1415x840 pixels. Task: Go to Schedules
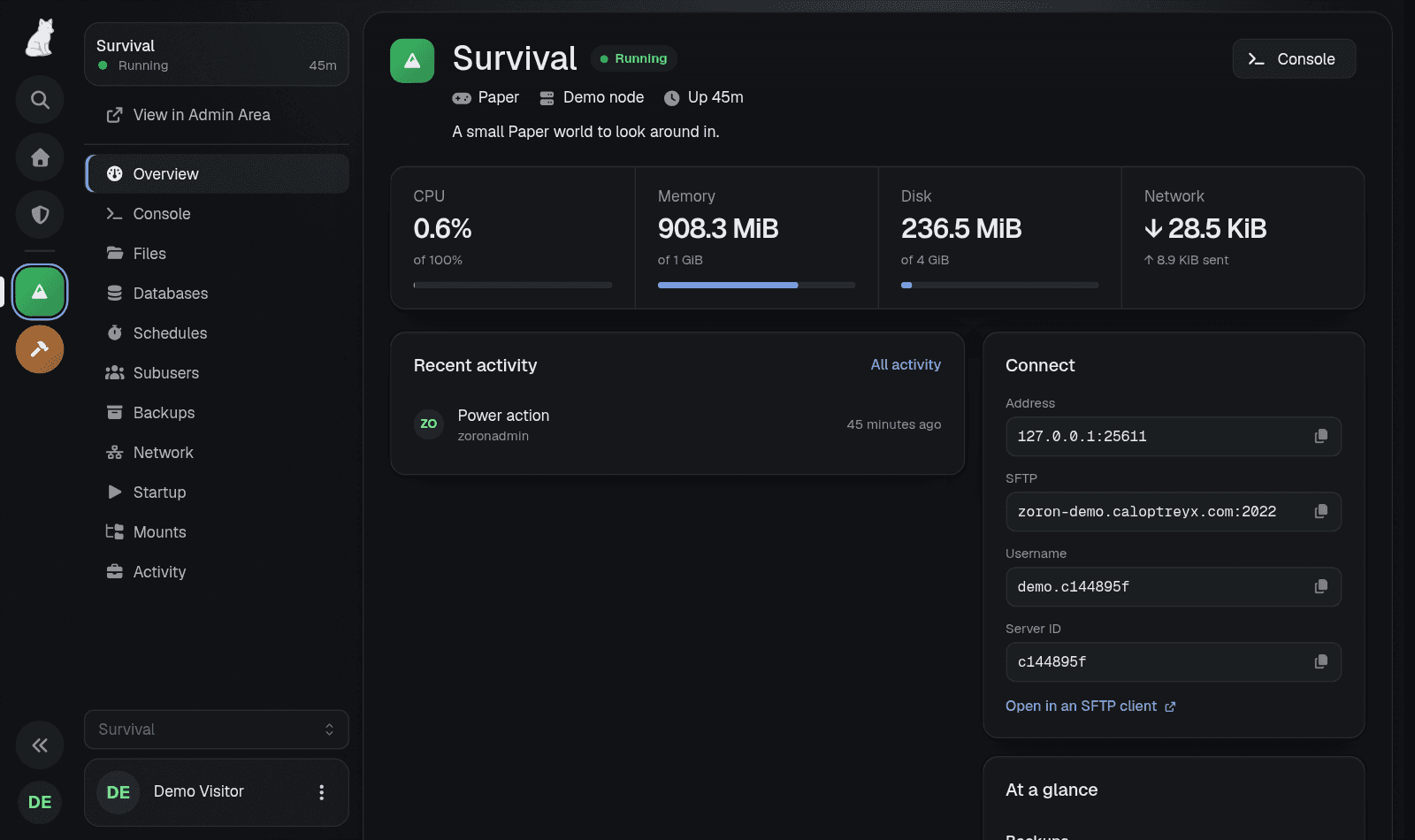tap(217, 333)
